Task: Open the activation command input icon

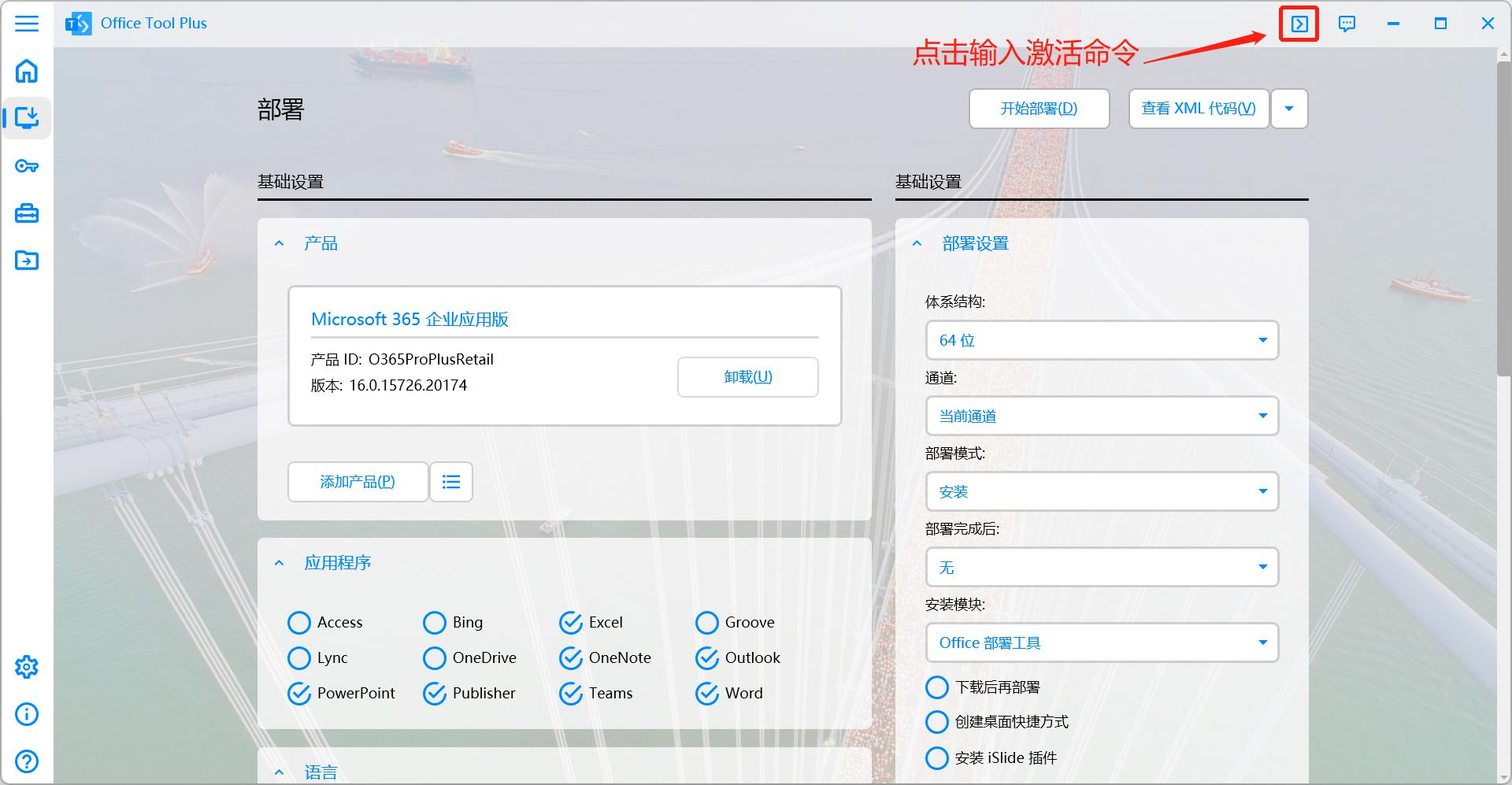Action: tap(1299, 24)
